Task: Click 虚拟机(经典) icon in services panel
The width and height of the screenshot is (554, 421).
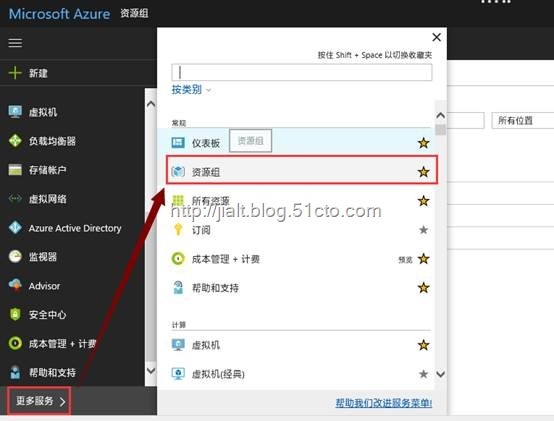Action: (x=178, y=374)
